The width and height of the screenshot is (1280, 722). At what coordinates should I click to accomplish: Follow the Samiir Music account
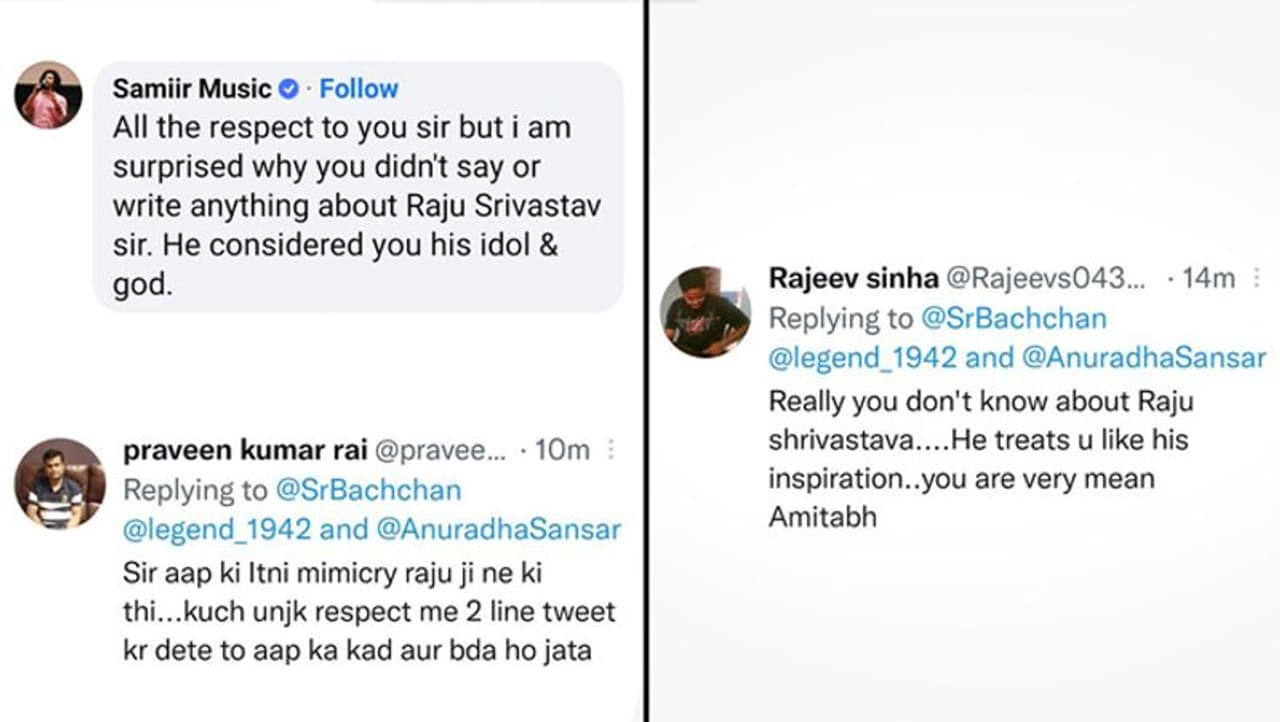click(x=359, y=89)
